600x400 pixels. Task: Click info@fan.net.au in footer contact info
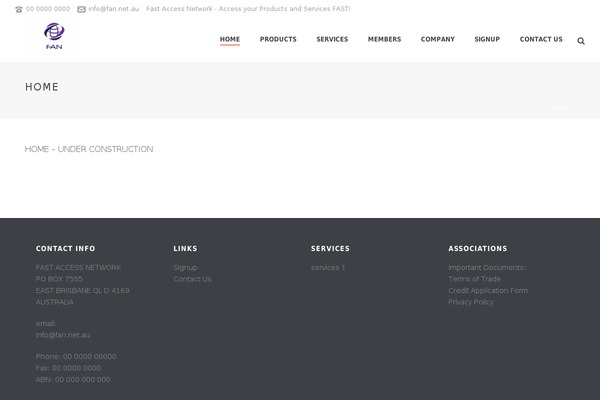tap(63, 335)
